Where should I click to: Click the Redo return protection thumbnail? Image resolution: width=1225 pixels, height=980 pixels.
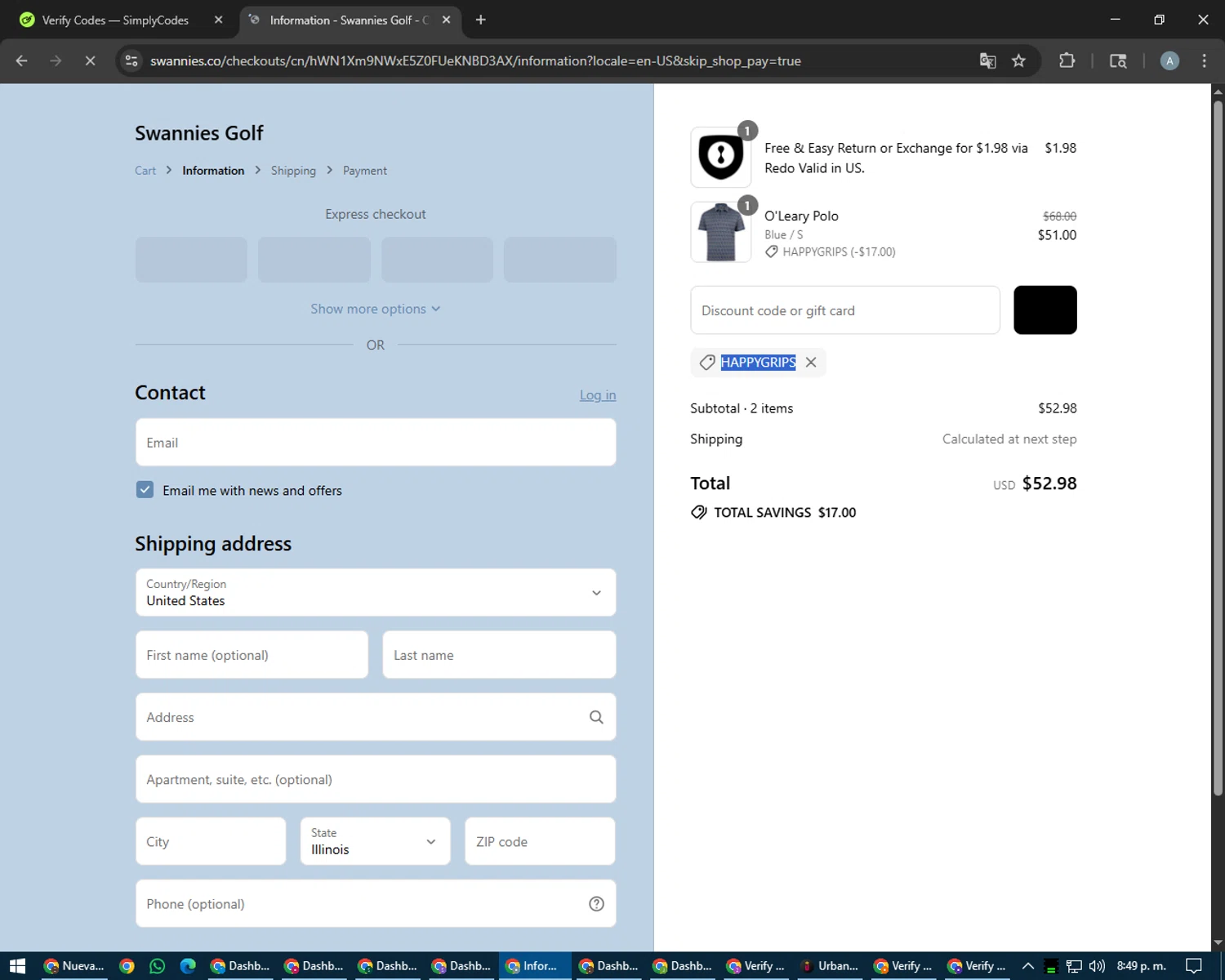(720, 156)
